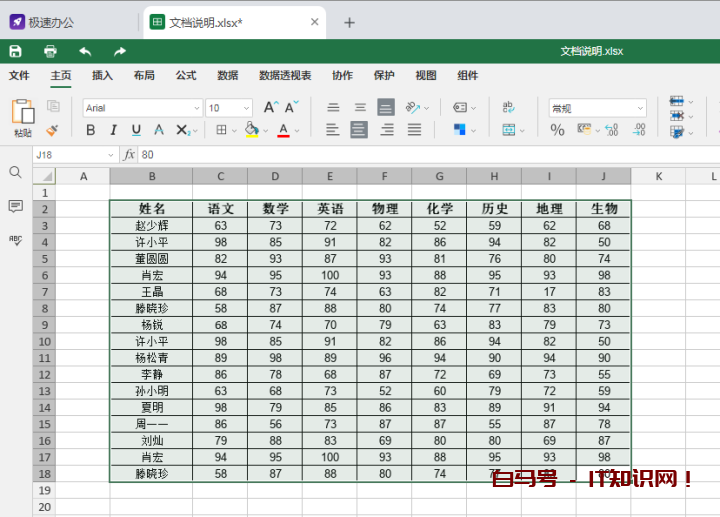Toggle Underline formatting
Screen dimensions: 720x517
pyautogui.click(x=136, y=130)
